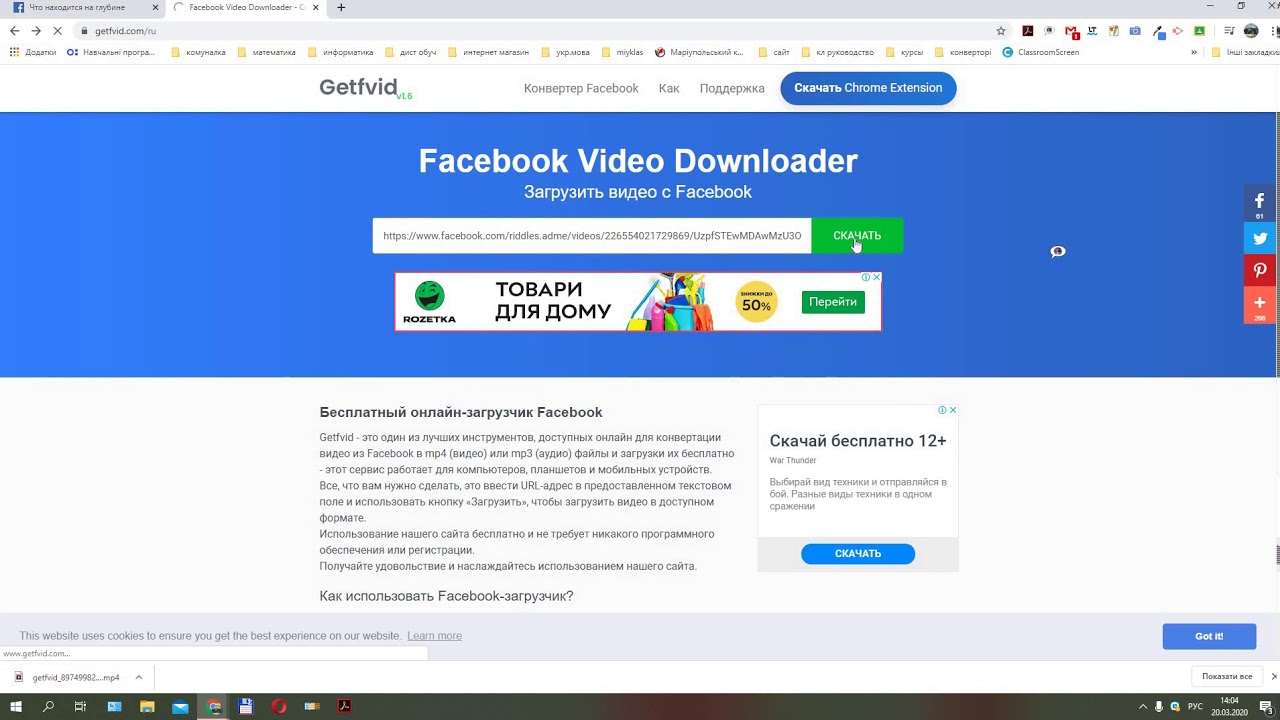Screen dimensions: 1280x720
Task: Click the blue СКАЧАТЬ button in War Thunder ad
Action: point(858,554)
